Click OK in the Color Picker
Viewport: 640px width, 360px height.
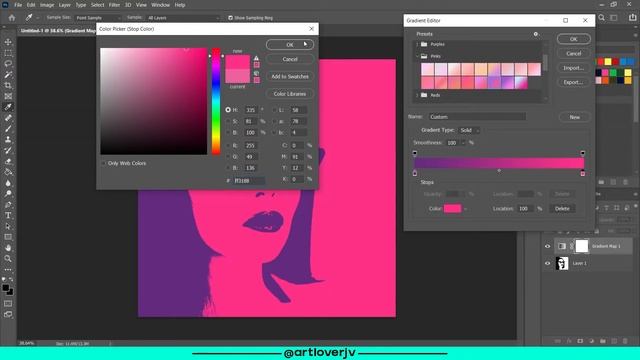(290, 44)
